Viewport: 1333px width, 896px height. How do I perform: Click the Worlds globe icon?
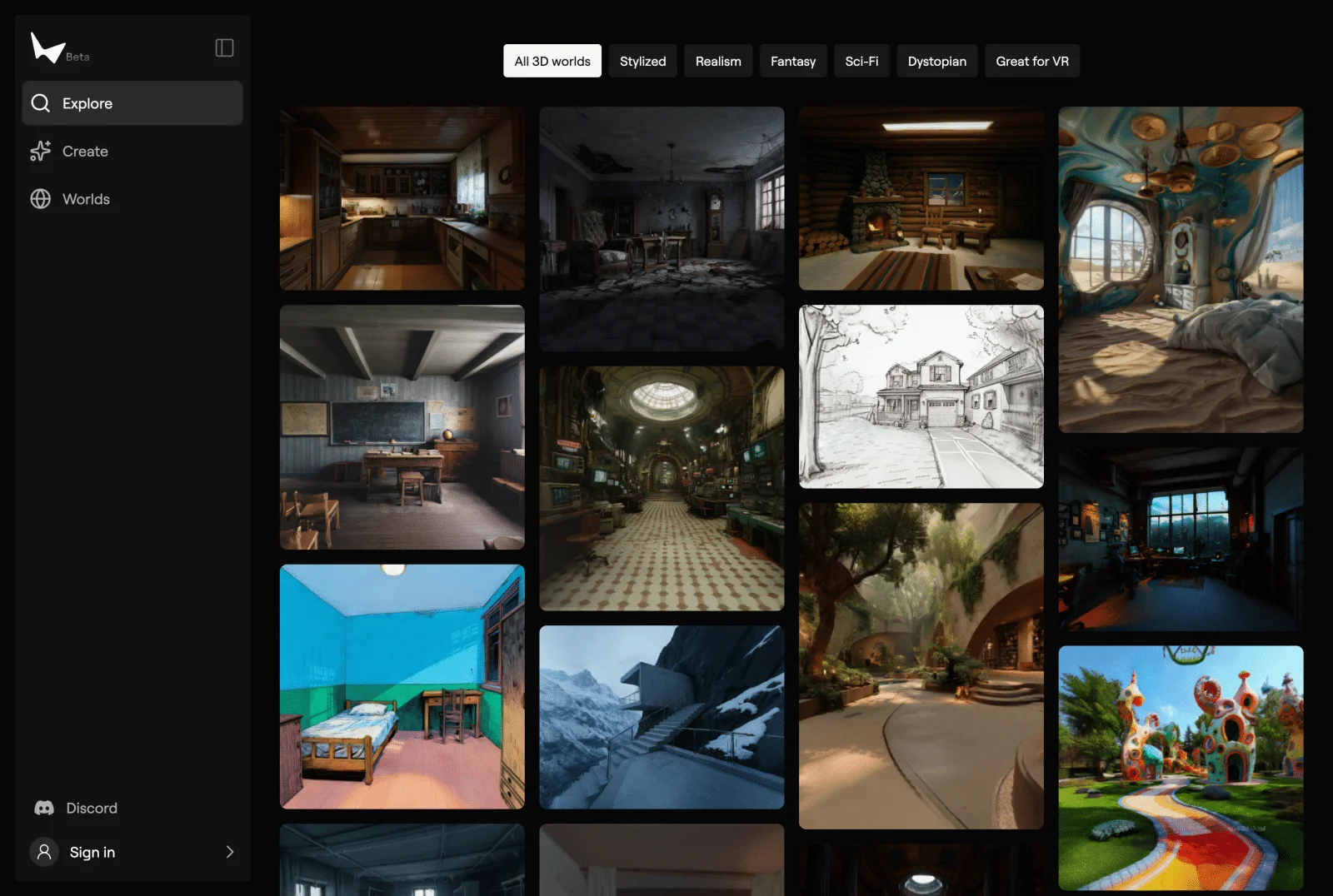(41, 199)
